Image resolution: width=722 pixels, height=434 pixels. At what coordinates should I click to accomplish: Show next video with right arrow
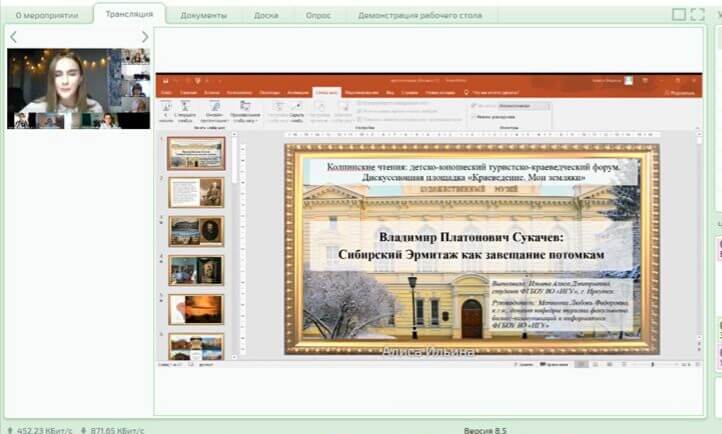(x=145, y=37)
